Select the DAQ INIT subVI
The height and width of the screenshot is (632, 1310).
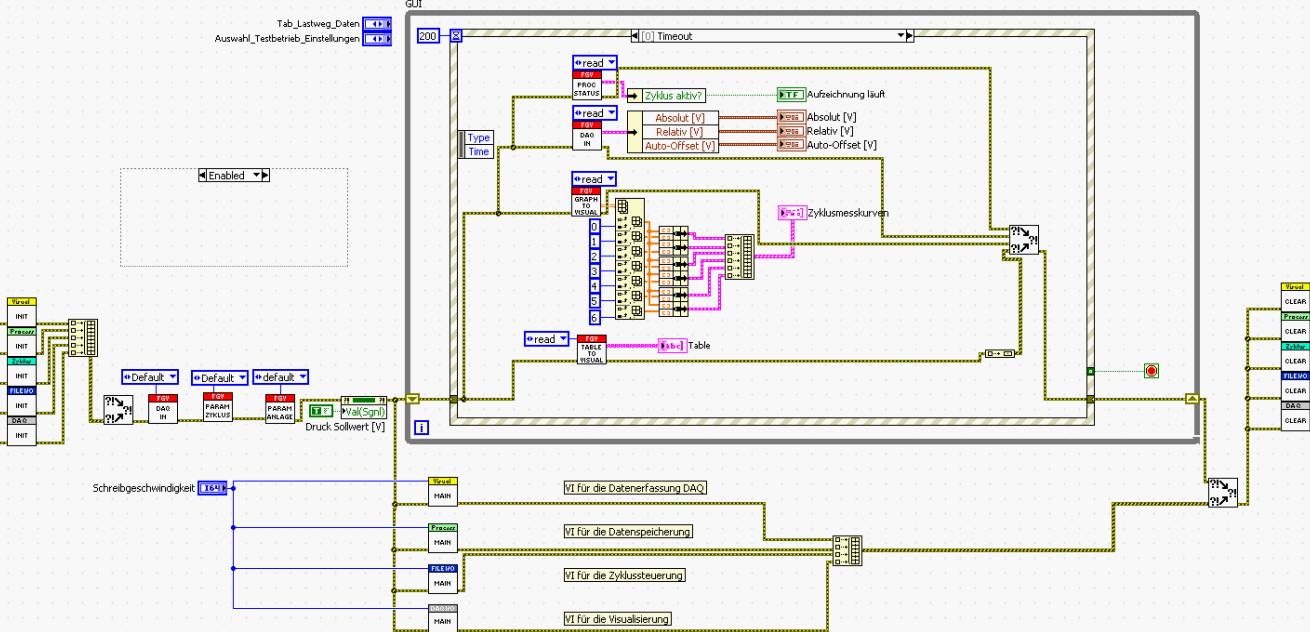point(21,431)
